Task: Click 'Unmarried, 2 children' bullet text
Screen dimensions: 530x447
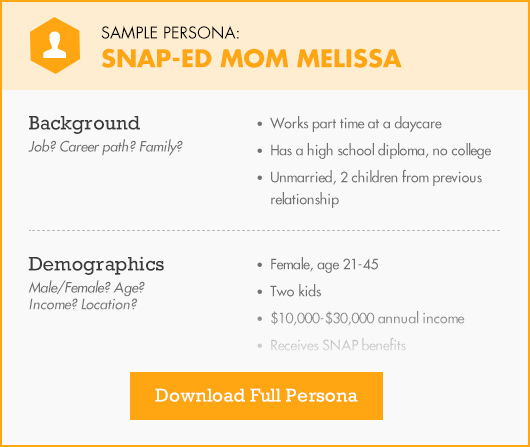Action: [376, 178]
